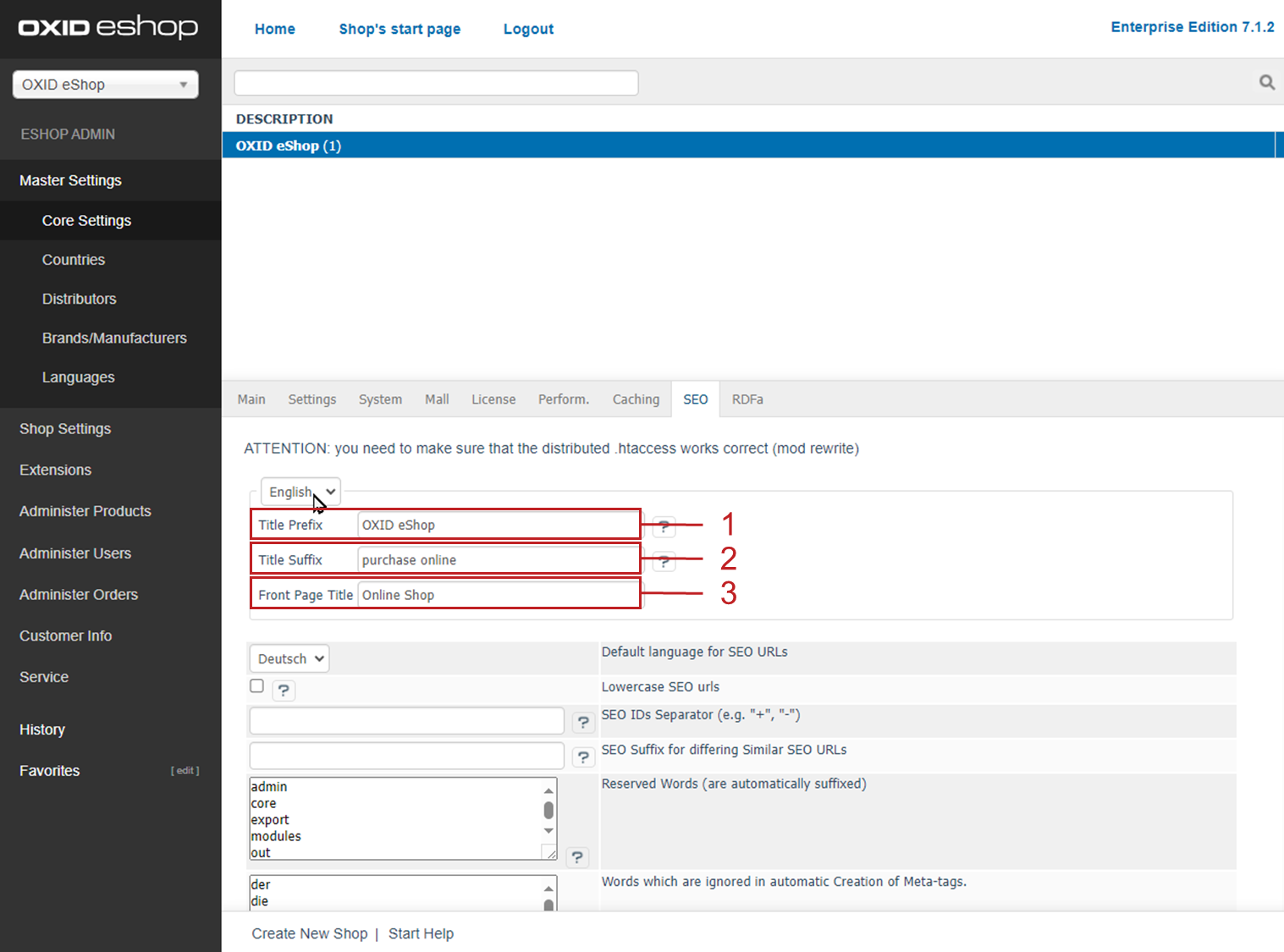This screenshot has width=1284, height=952.
Task: Open the Deutsch default language dropdown
Action: [289, 658]
